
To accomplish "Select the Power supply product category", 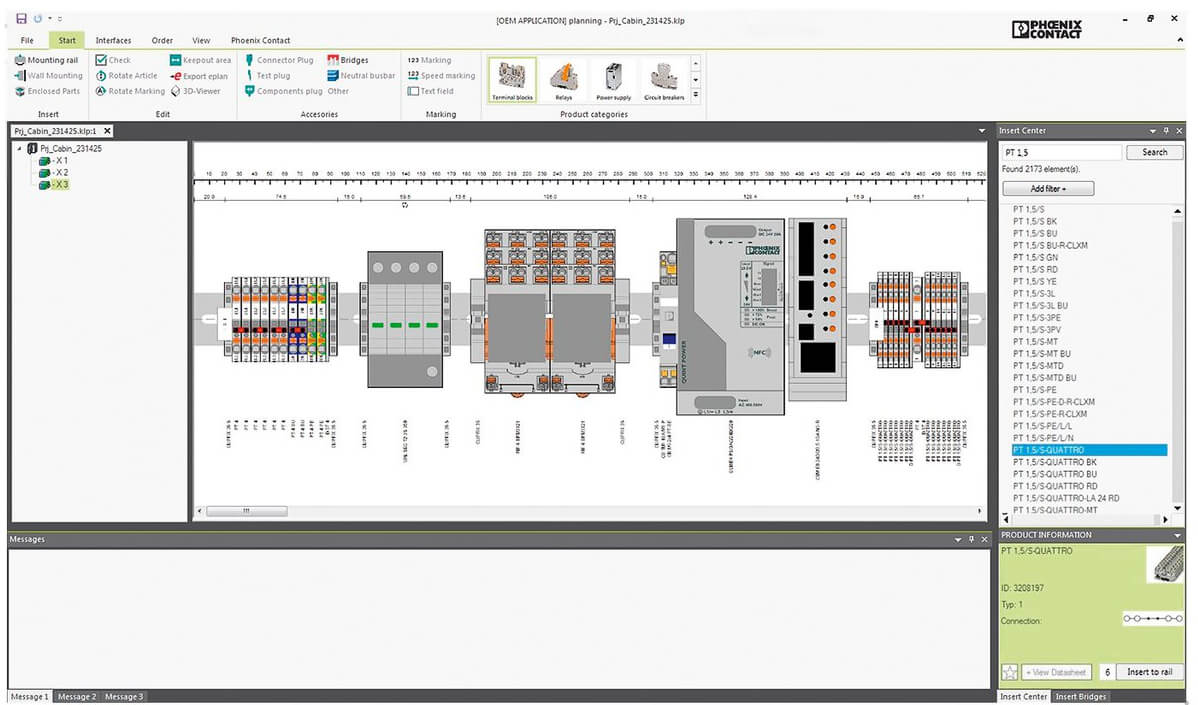I will pos(613,81).
